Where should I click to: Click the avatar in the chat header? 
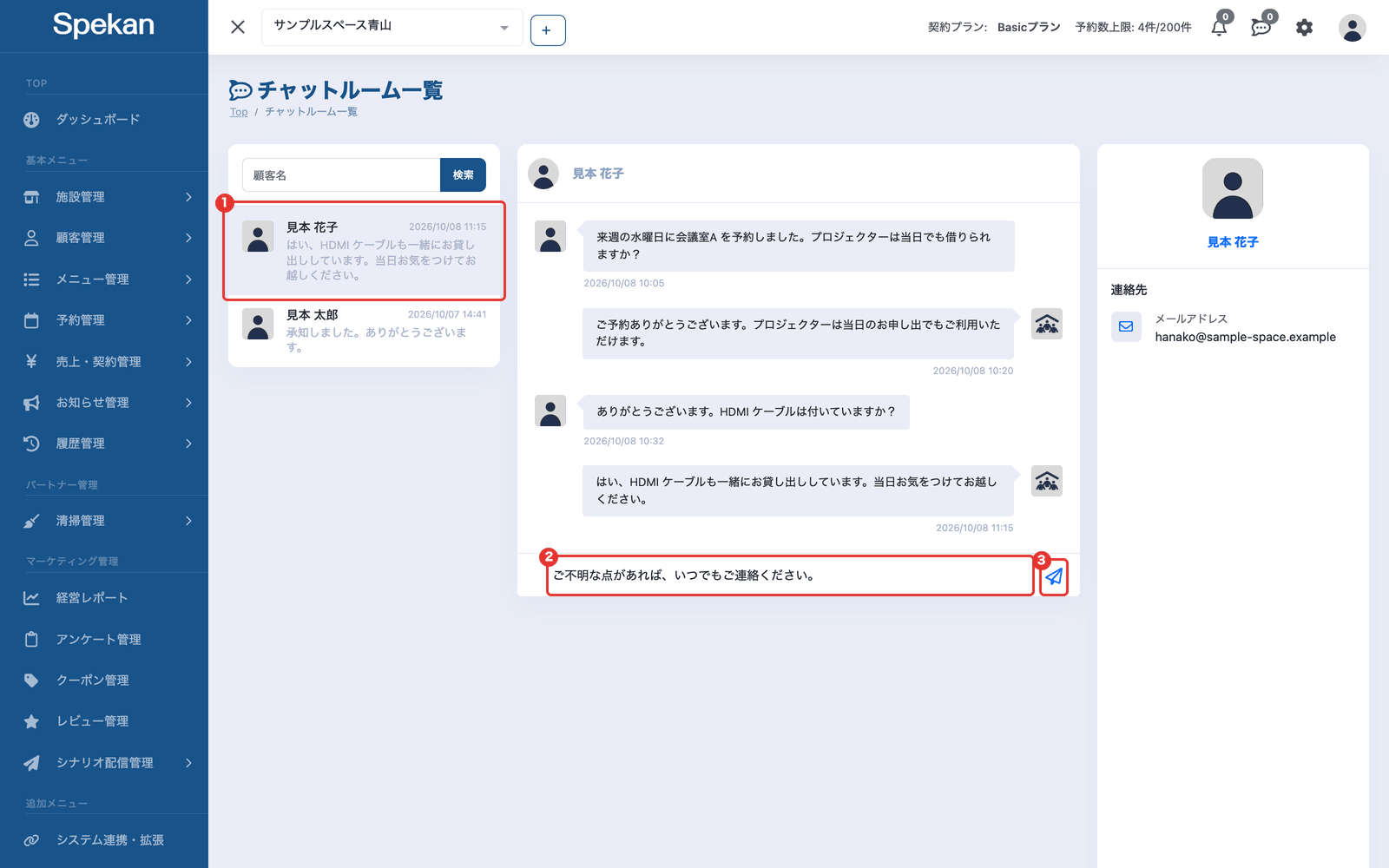coord(543,174)
